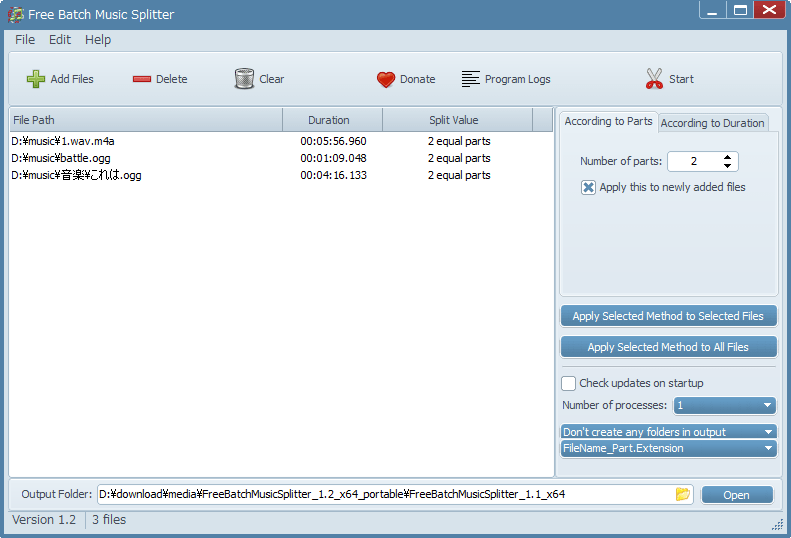This screenshot has width=791, height=538.
Task: Click the red minus Delete icon
Action: click(142, 79)
